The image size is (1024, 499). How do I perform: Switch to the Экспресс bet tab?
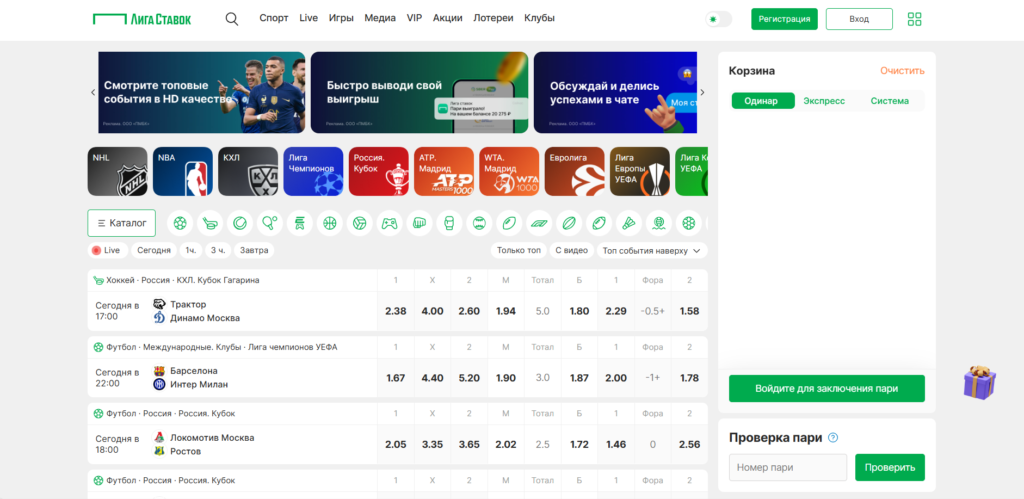pyautogui.click(x=824, y=101)
